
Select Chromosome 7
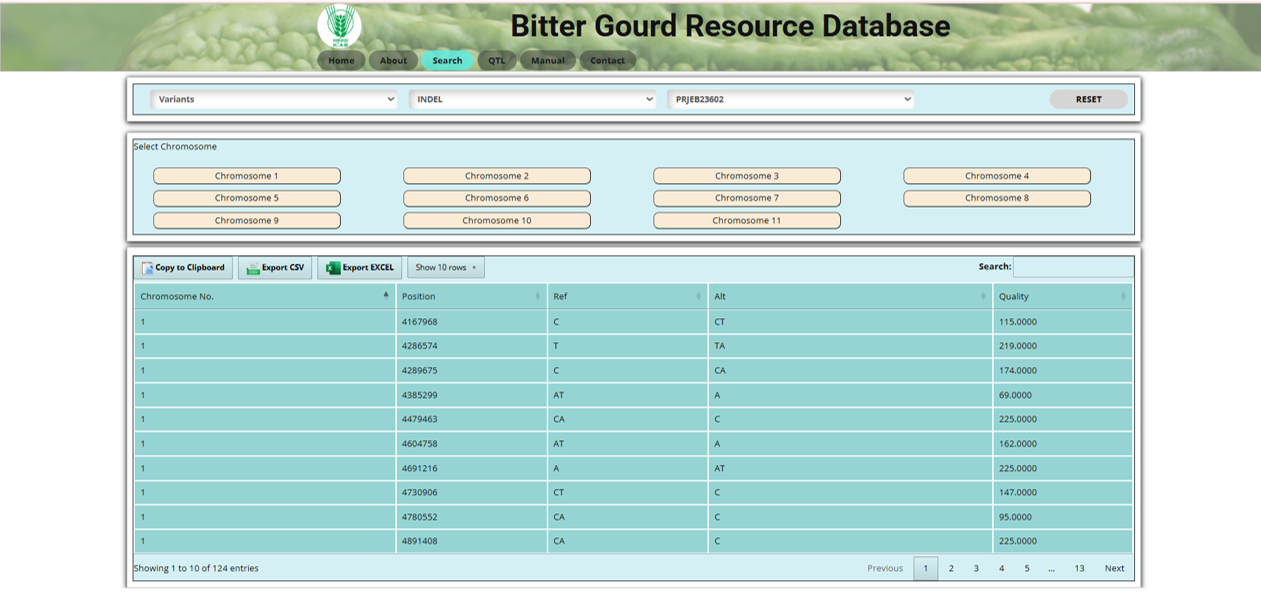(746, 198)
